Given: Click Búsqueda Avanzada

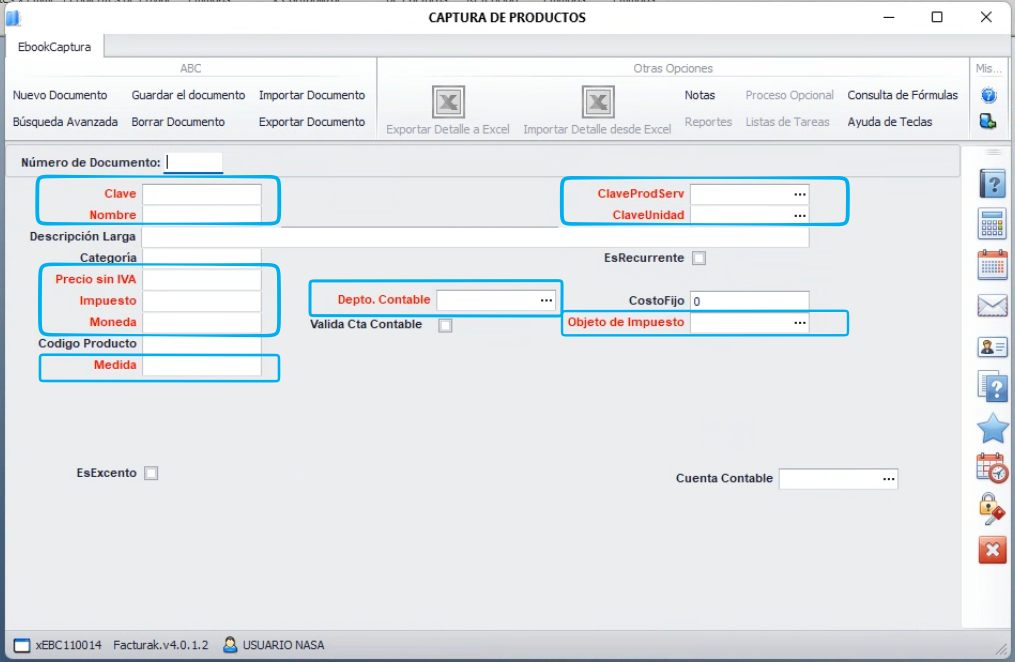Looking at the screenshot, I should tap(65, 122).
